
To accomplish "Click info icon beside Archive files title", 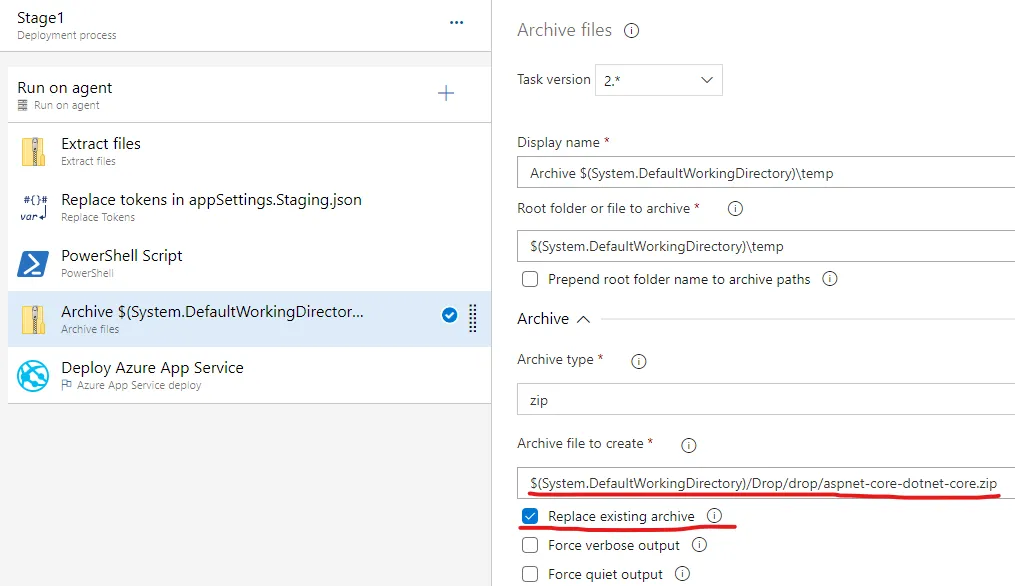I will tap(631, 31).
